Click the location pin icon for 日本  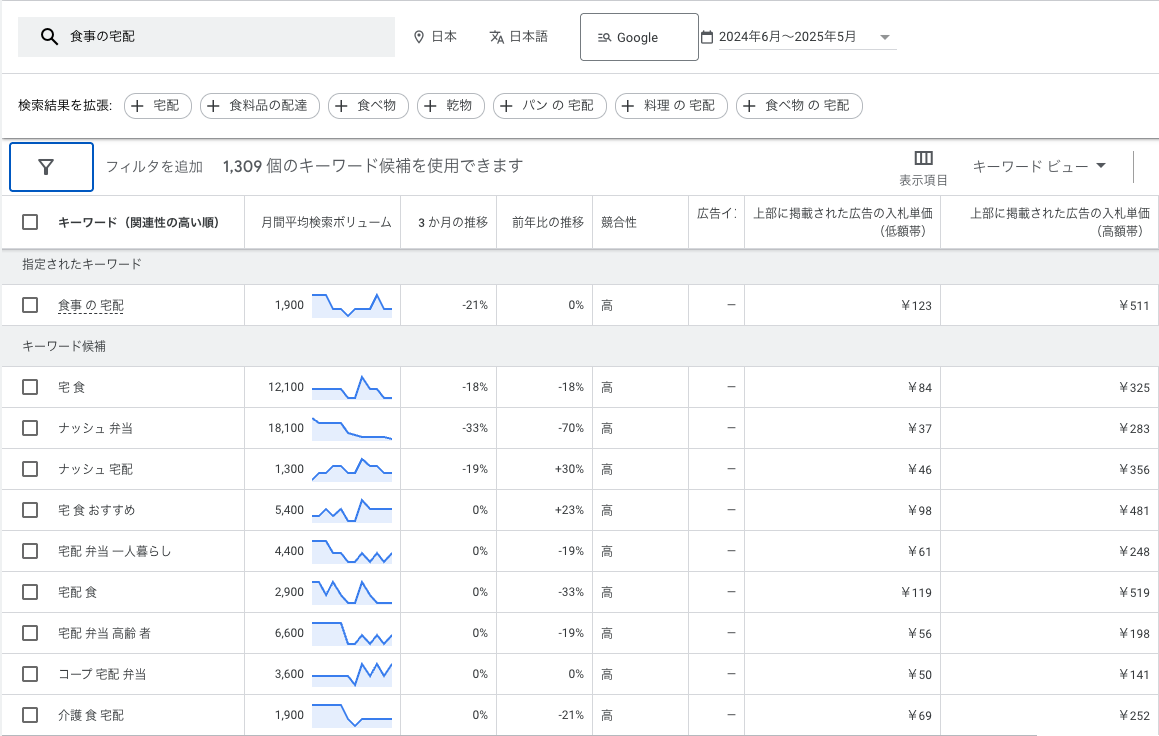(x=419, y=37)
